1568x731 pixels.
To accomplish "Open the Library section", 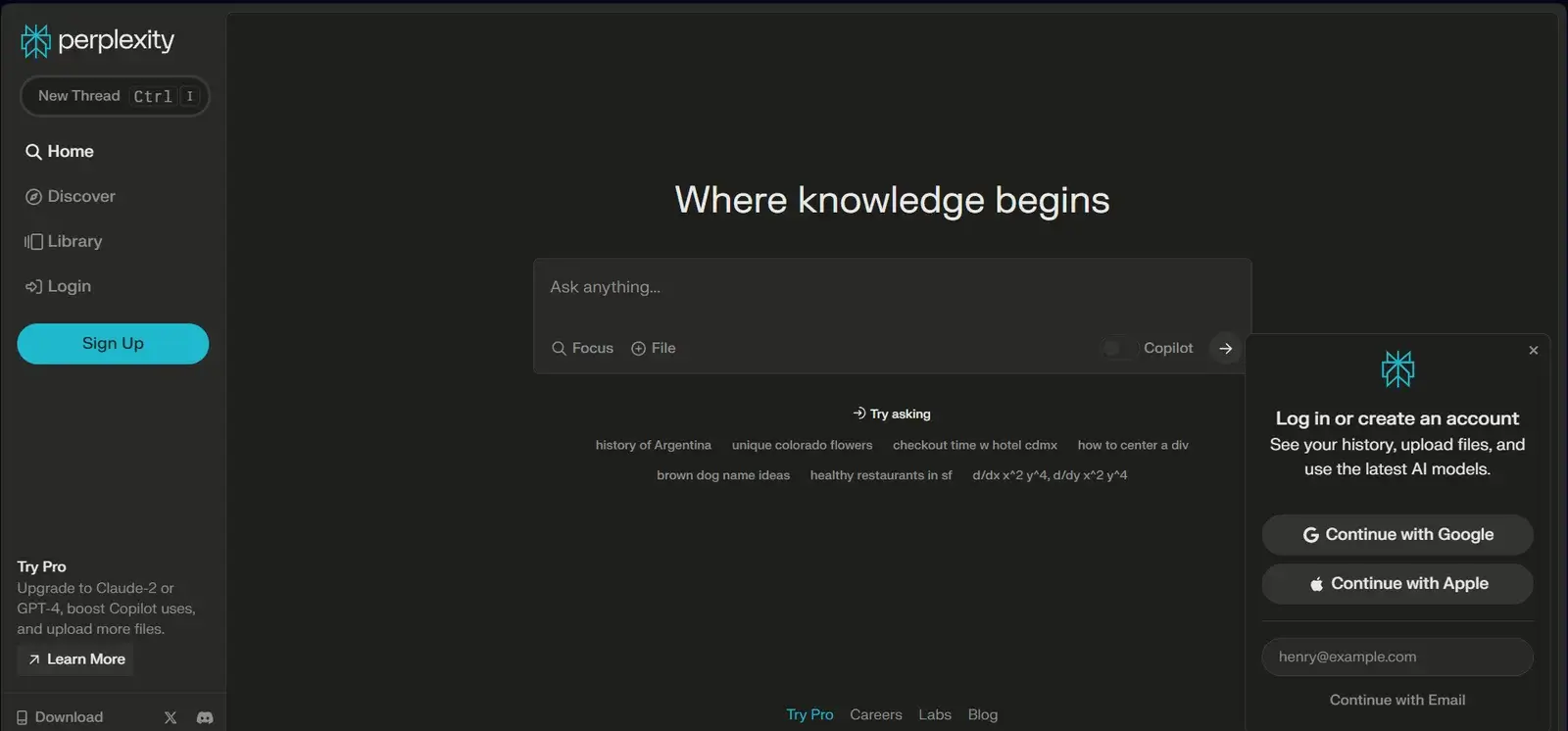I will tap(64, 241).
